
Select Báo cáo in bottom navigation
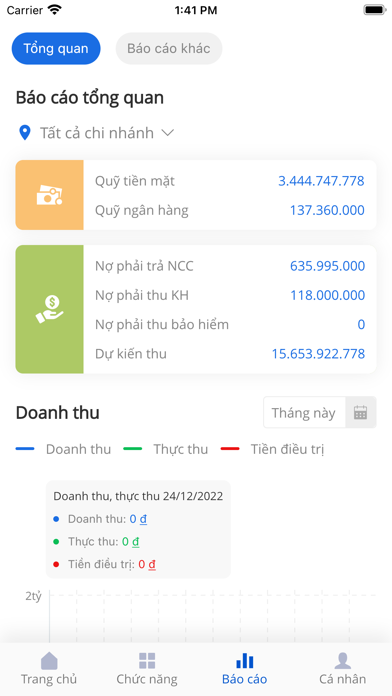click(245, 669)
